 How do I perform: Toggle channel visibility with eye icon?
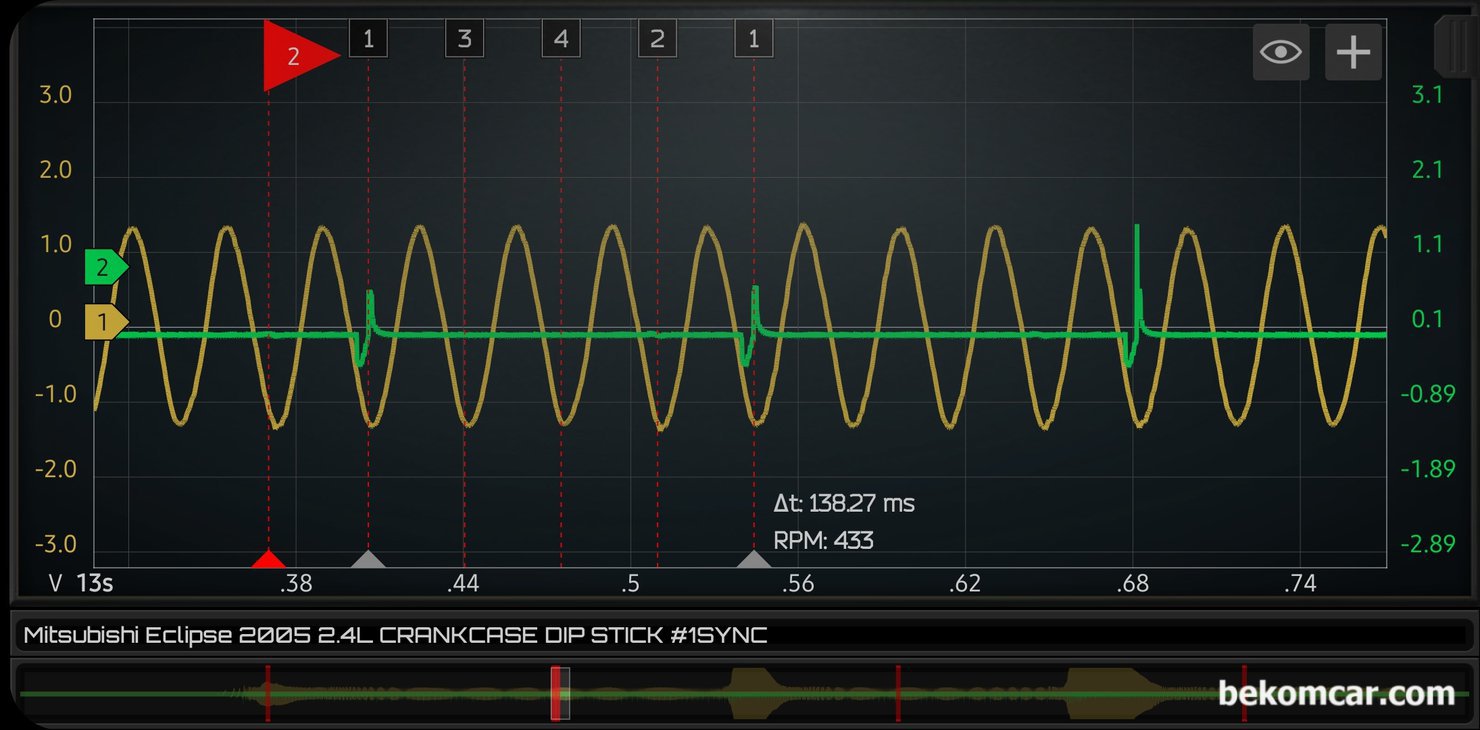[x=1281, y=52]
